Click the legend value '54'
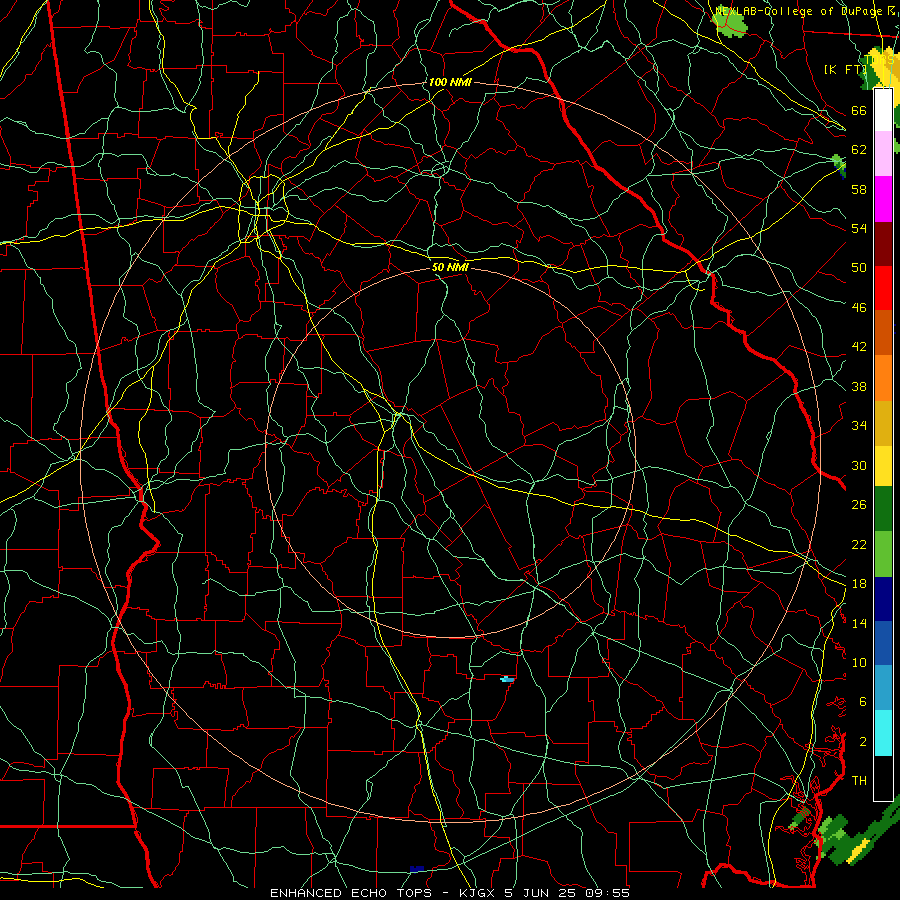This screenshot has width=900, height=900. [859, 228]
